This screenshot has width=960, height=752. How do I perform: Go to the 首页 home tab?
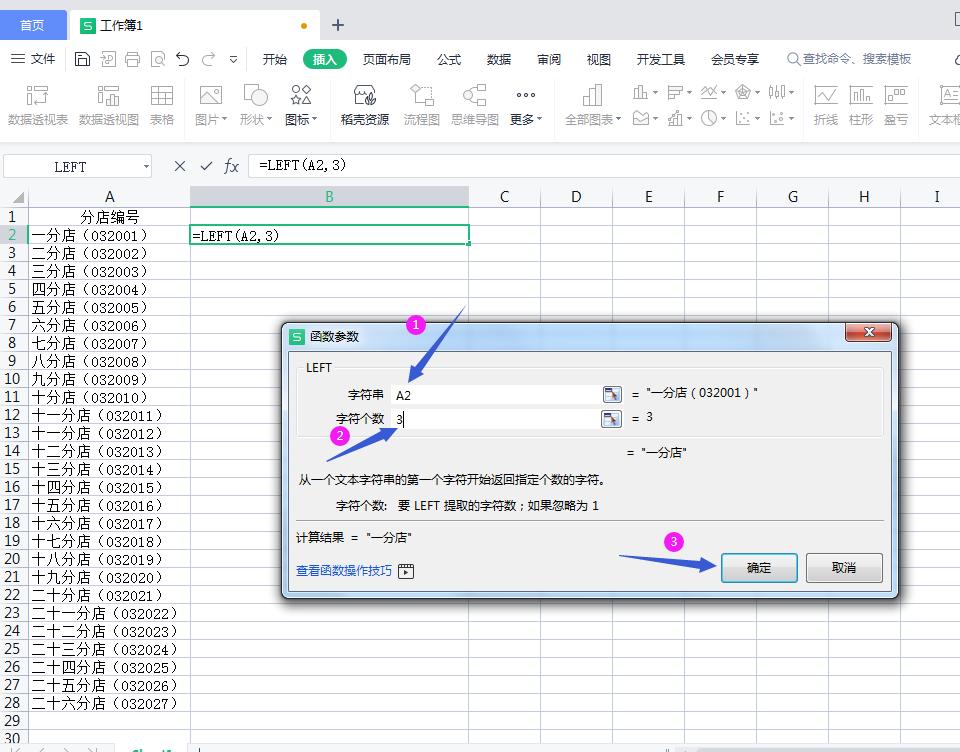pyautogui.click(x=33, y=25)
